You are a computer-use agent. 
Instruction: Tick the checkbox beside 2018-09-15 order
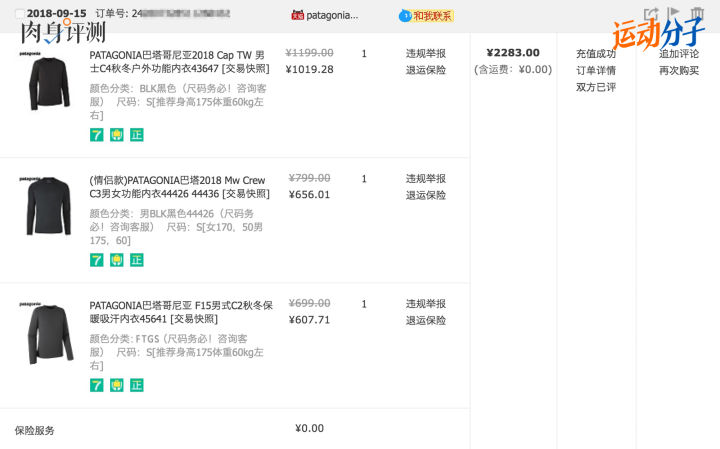point(19,14)
